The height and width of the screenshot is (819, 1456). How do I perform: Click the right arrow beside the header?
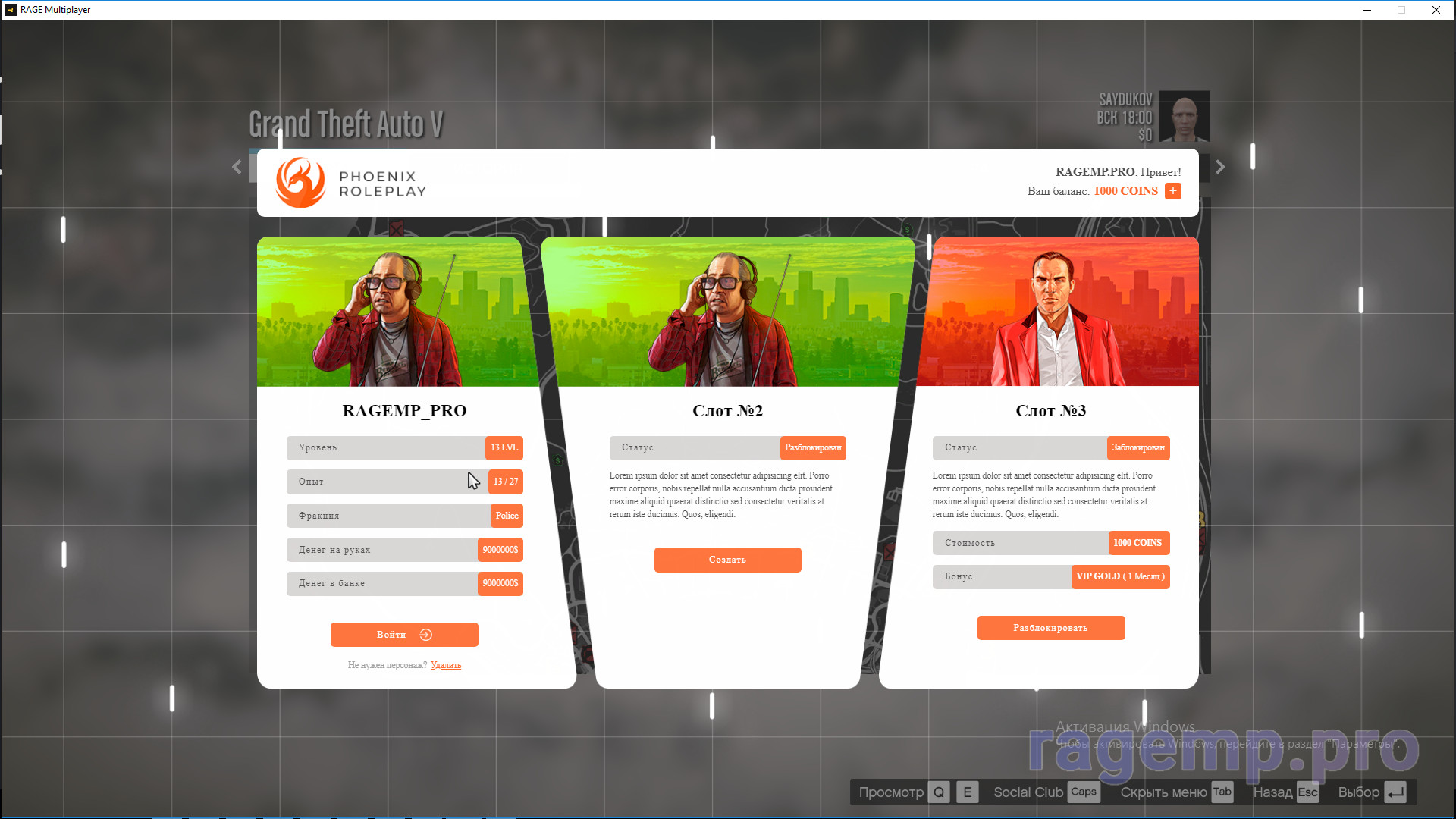point(1220,167)
